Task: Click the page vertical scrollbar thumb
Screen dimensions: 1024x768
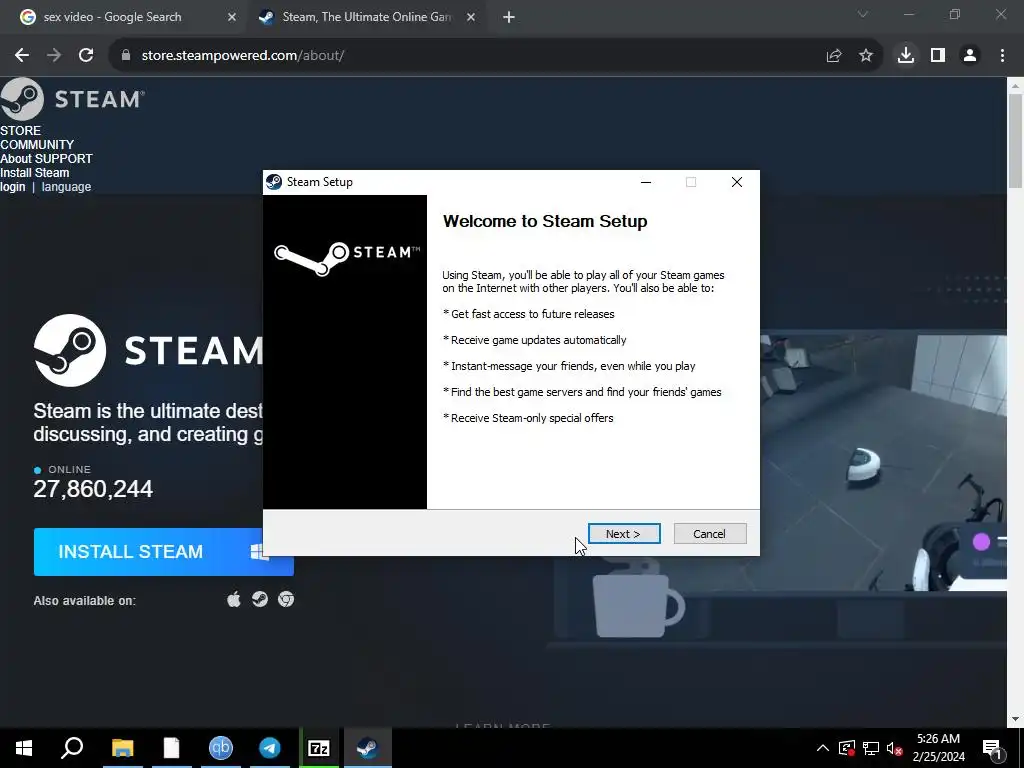Action: tap(1015, 141)
